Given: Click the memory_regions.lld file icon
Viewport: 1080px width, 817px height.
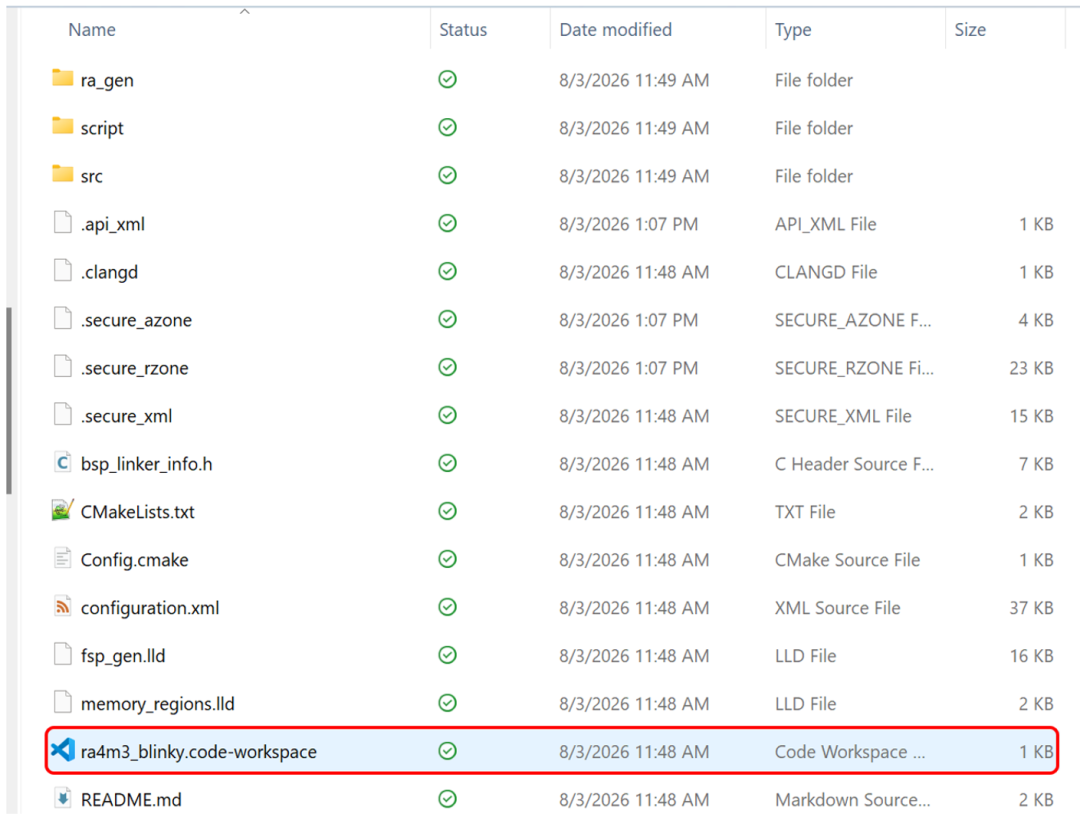Looking at the screenshot, I should click(x=63, y=703).
